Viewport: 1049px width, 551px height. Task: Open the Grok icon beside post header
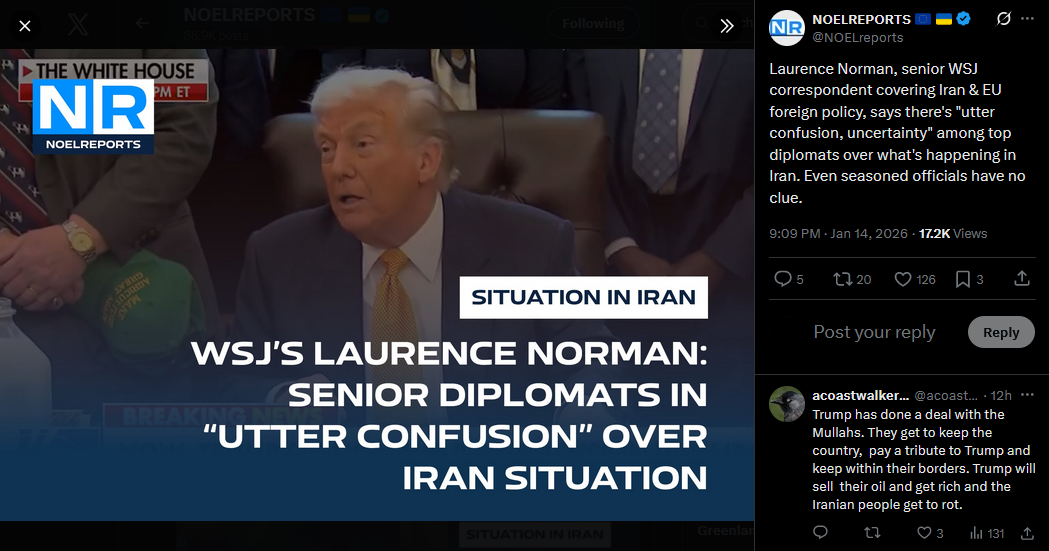click(x=1004, y=19)
